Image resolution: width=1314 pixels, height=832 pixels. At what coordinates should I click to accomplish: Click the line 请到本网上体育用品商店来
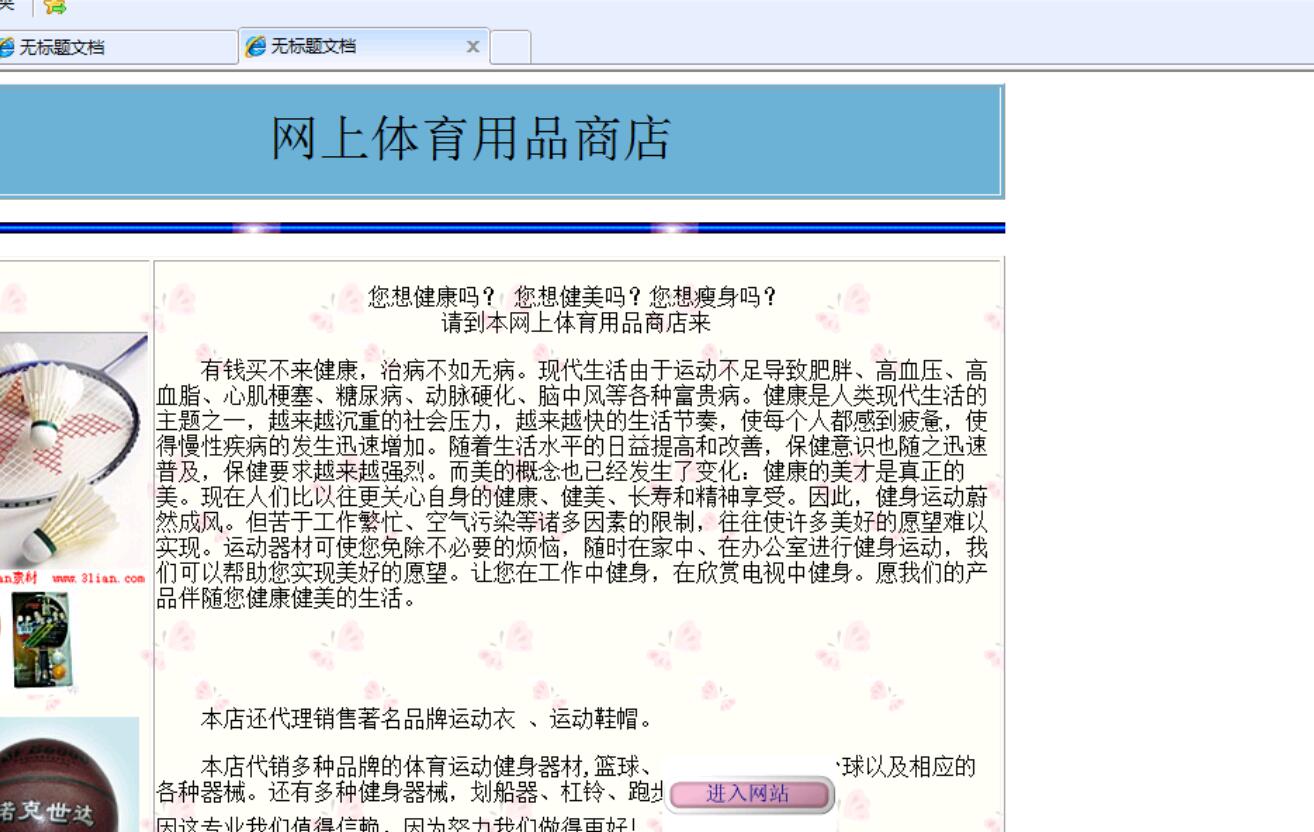(x=577, y=323)
